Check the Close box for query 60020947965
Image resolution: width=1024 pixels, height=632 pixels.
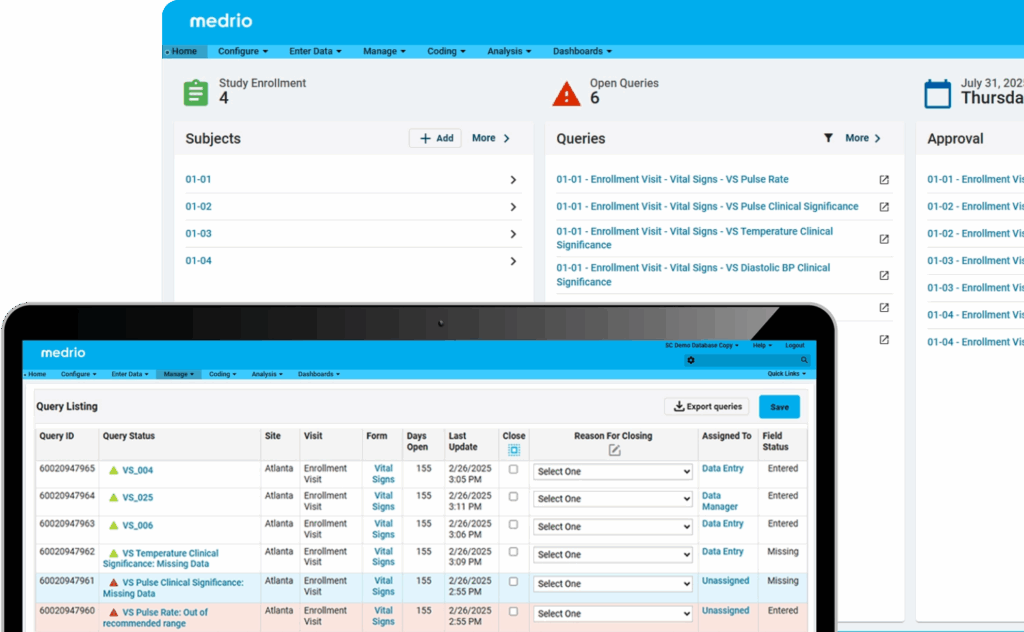(514, 469)
